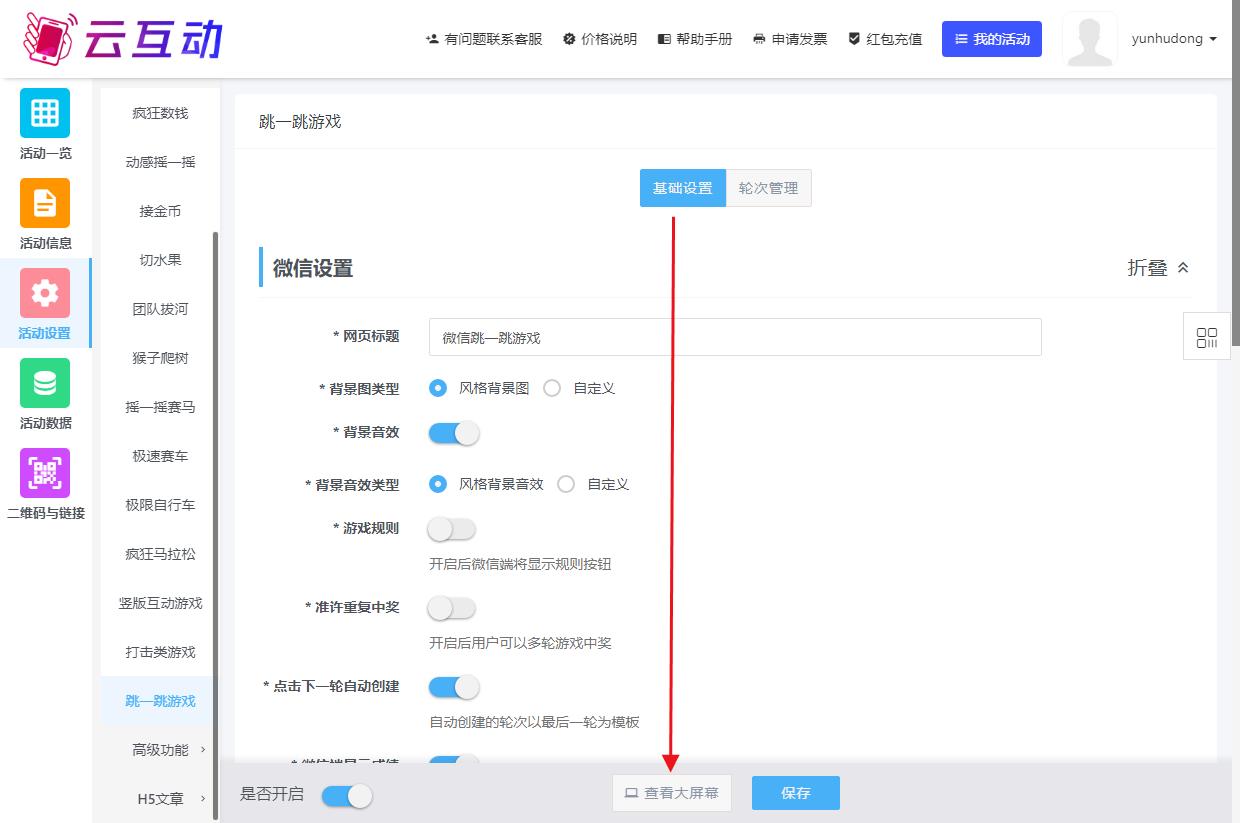Click 有问题联系客服 link
Screen dimensions: 1240x823
click(484, 39)
